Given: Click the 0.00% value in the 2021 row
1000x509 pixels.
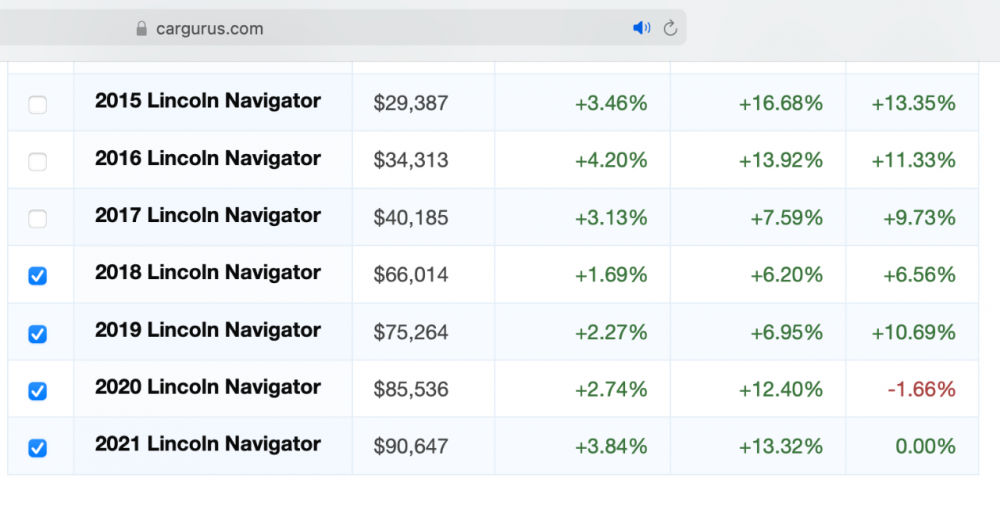Looking at the screenshot, I should 925,447.
